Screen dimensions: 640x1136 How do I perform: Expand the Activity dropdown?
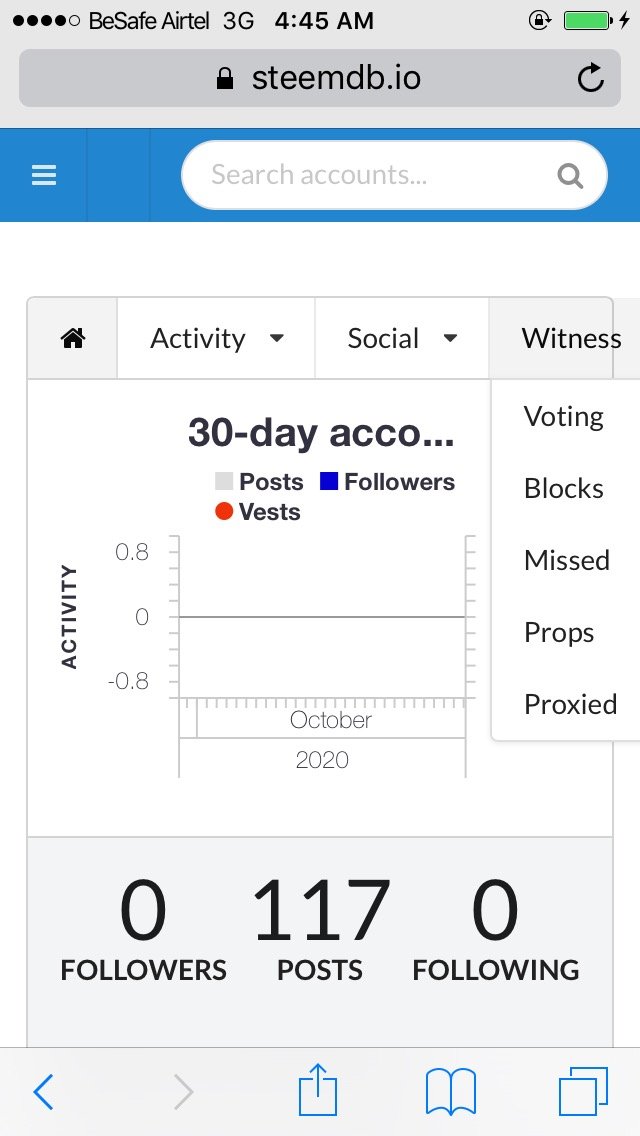[x=216, y=338]
